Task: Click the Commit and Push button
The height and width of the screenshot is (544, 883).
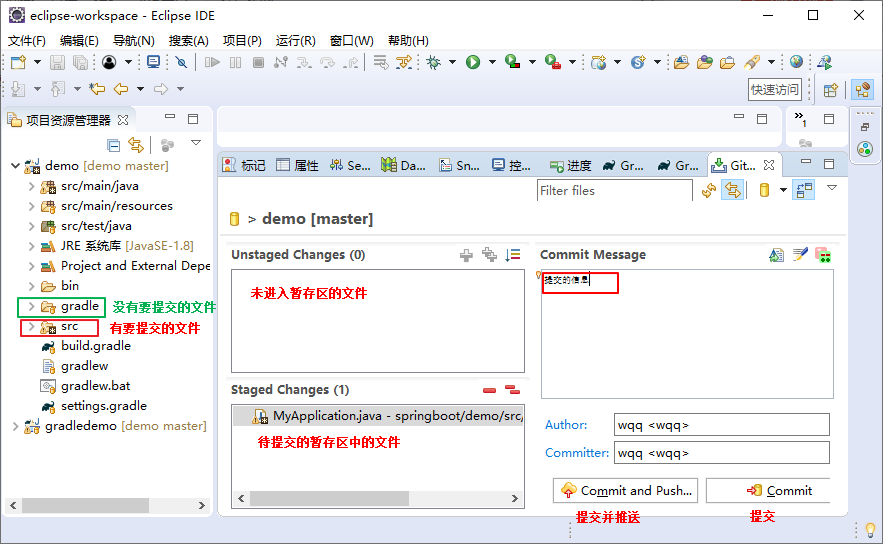Action: [626, 491]
